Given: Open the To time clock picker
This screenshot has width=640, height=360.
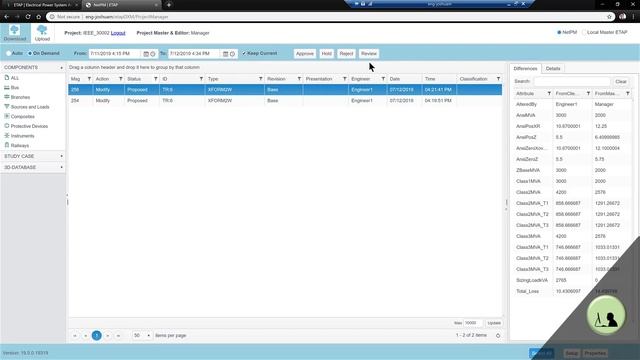Looking at the screenshot, I should pos(232,54).
